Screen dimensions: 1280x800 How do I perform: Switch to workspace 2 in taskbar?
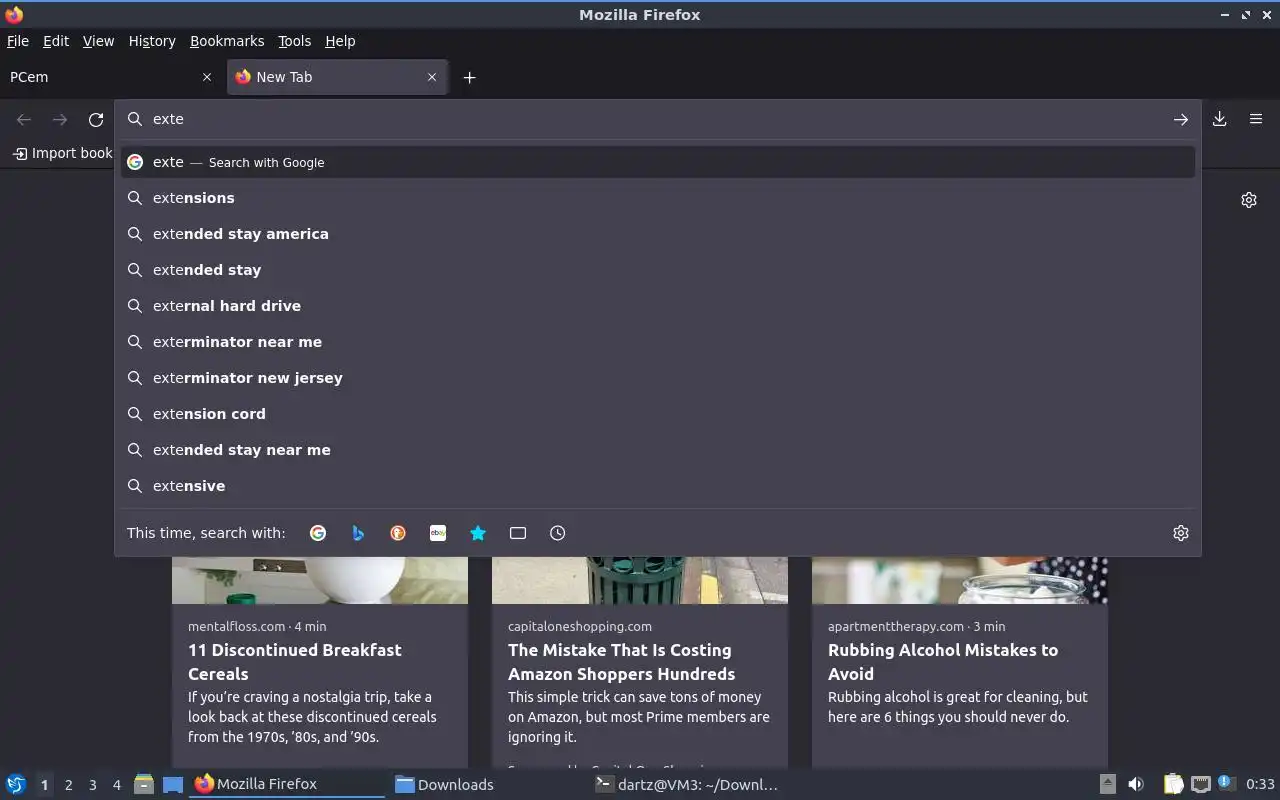click(x=68, y=785)
